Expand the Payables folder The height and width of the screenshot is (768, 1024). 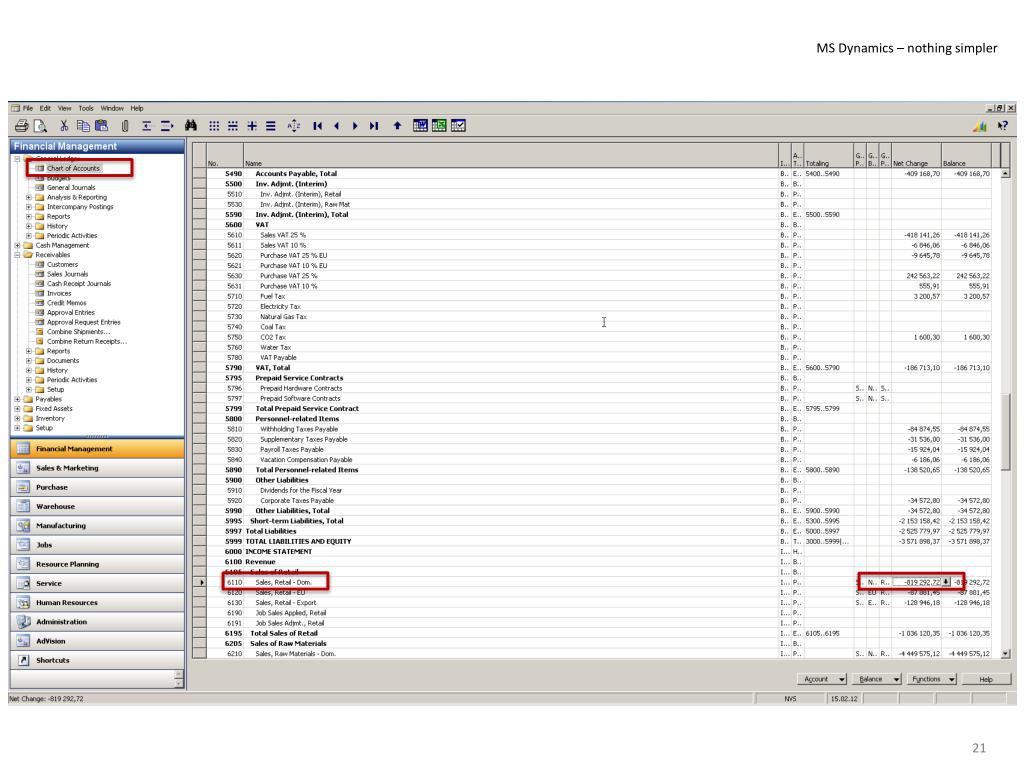pos(18,399)
